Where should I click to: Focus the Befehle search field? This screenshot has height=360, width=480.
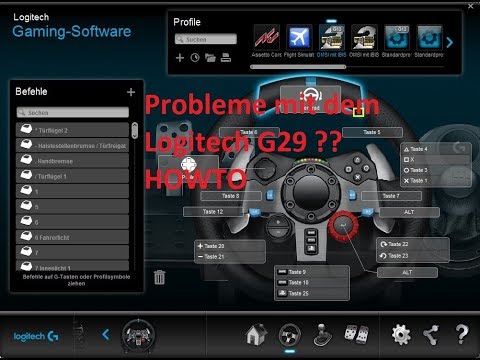tap(73, 112)
